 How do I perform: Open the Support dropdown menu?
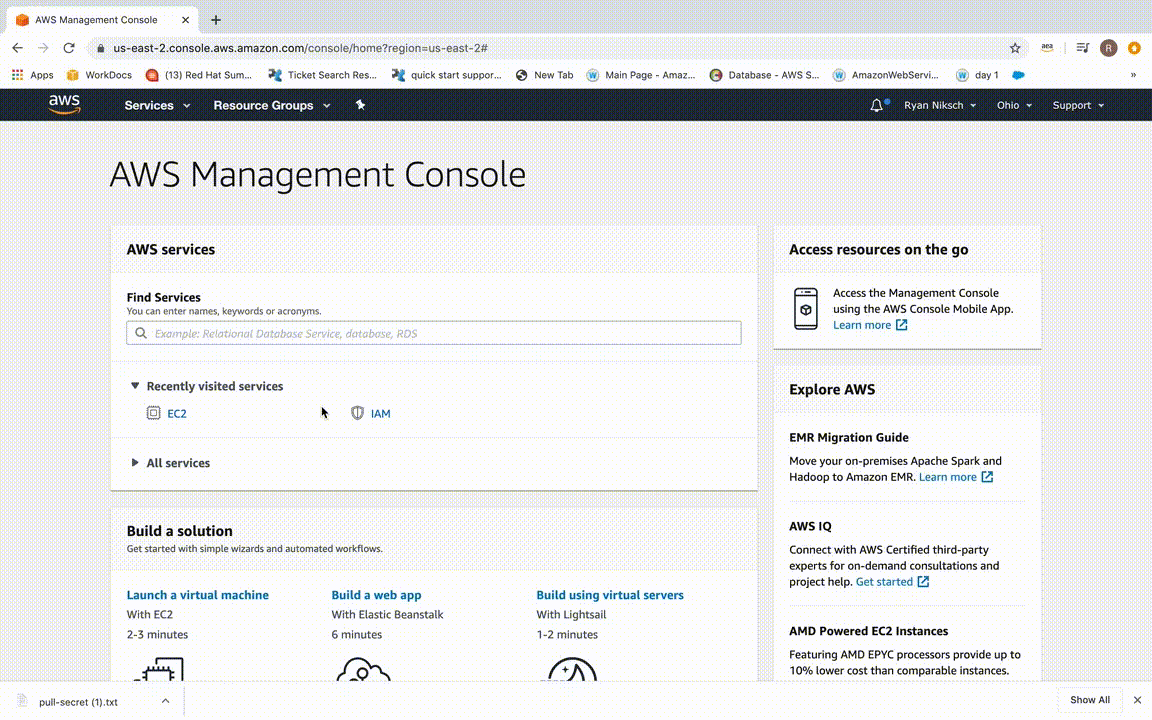point(1078,105)
